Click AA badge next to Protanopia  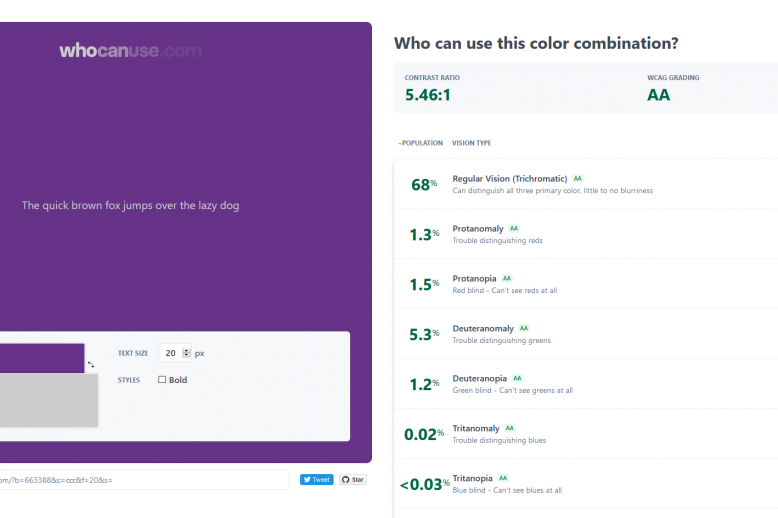(x=507, y=279)
